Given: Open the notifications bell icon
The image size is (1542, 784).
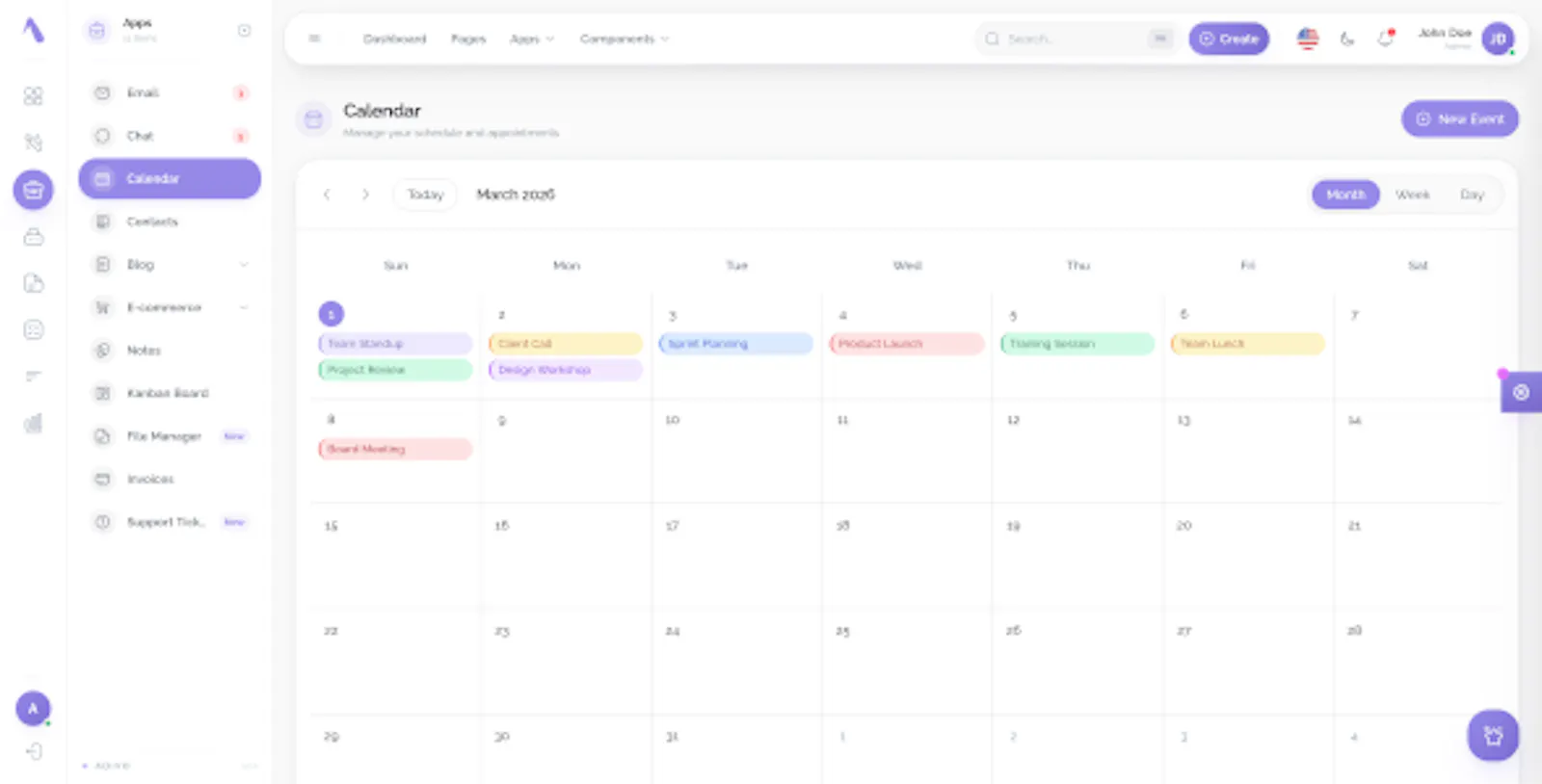Looking at the screenshot, I should (x=1385, y=39).
